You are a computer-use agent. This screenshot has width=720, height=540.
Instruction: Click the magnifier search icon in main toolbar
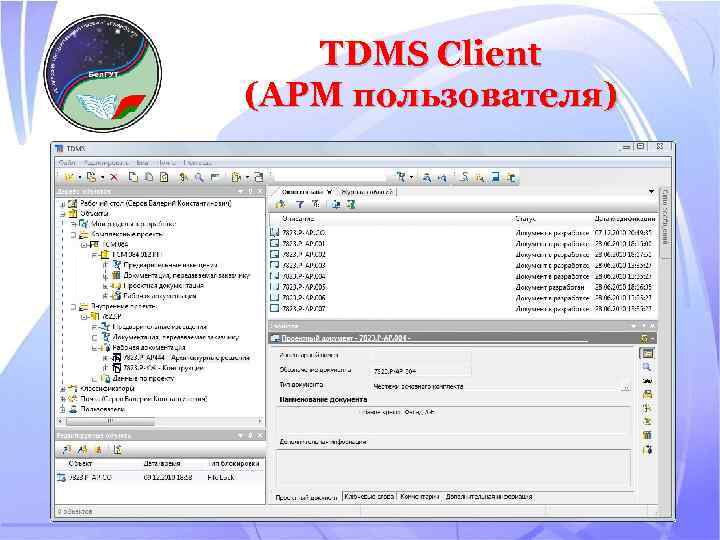199,177
